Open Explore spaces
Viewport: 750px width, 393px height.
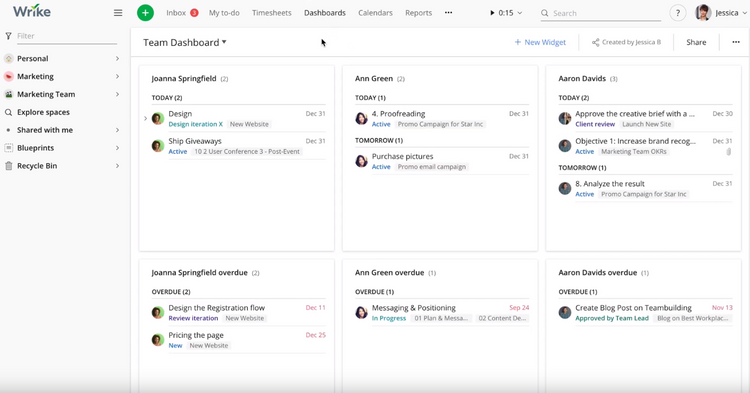(x=43, y=112)
